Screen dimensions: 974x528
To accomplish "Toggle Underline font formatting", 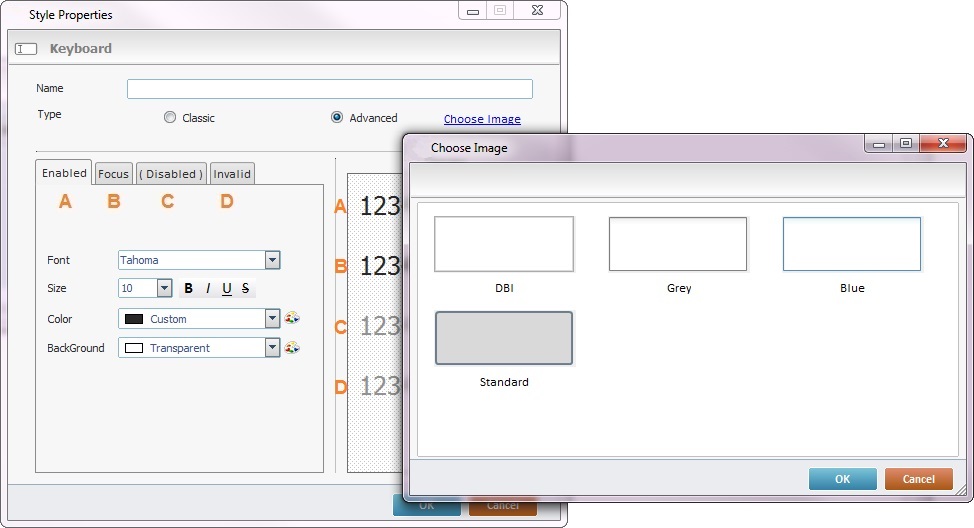I will [x=227, y=288].
